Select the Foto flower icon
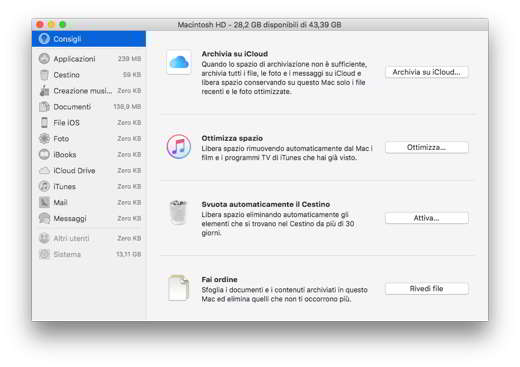This screenshot has height=367, width=520. 44,138
